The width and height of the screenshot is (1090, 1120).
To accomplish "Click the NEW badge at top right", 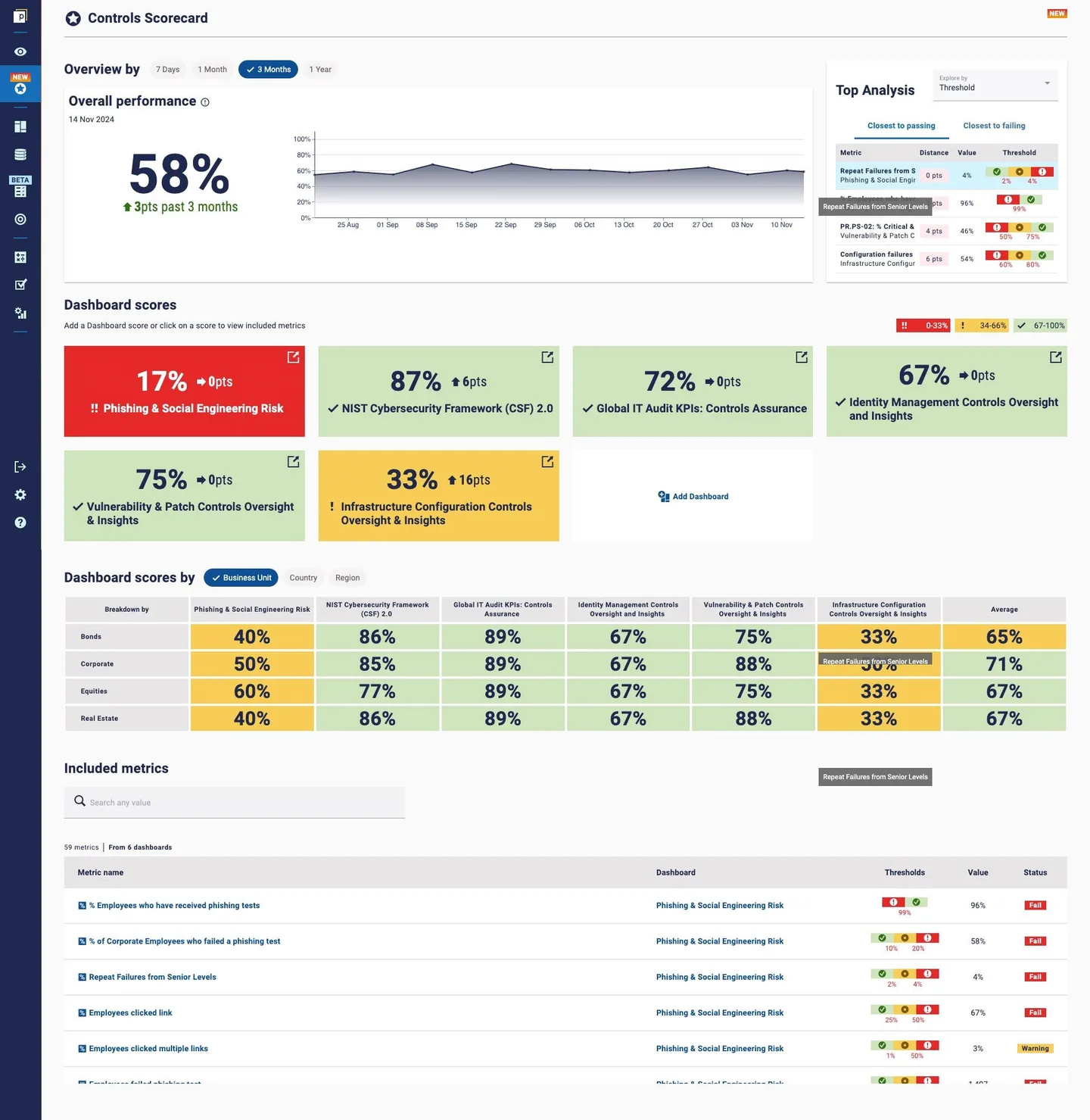I will tap(1057, 14).
